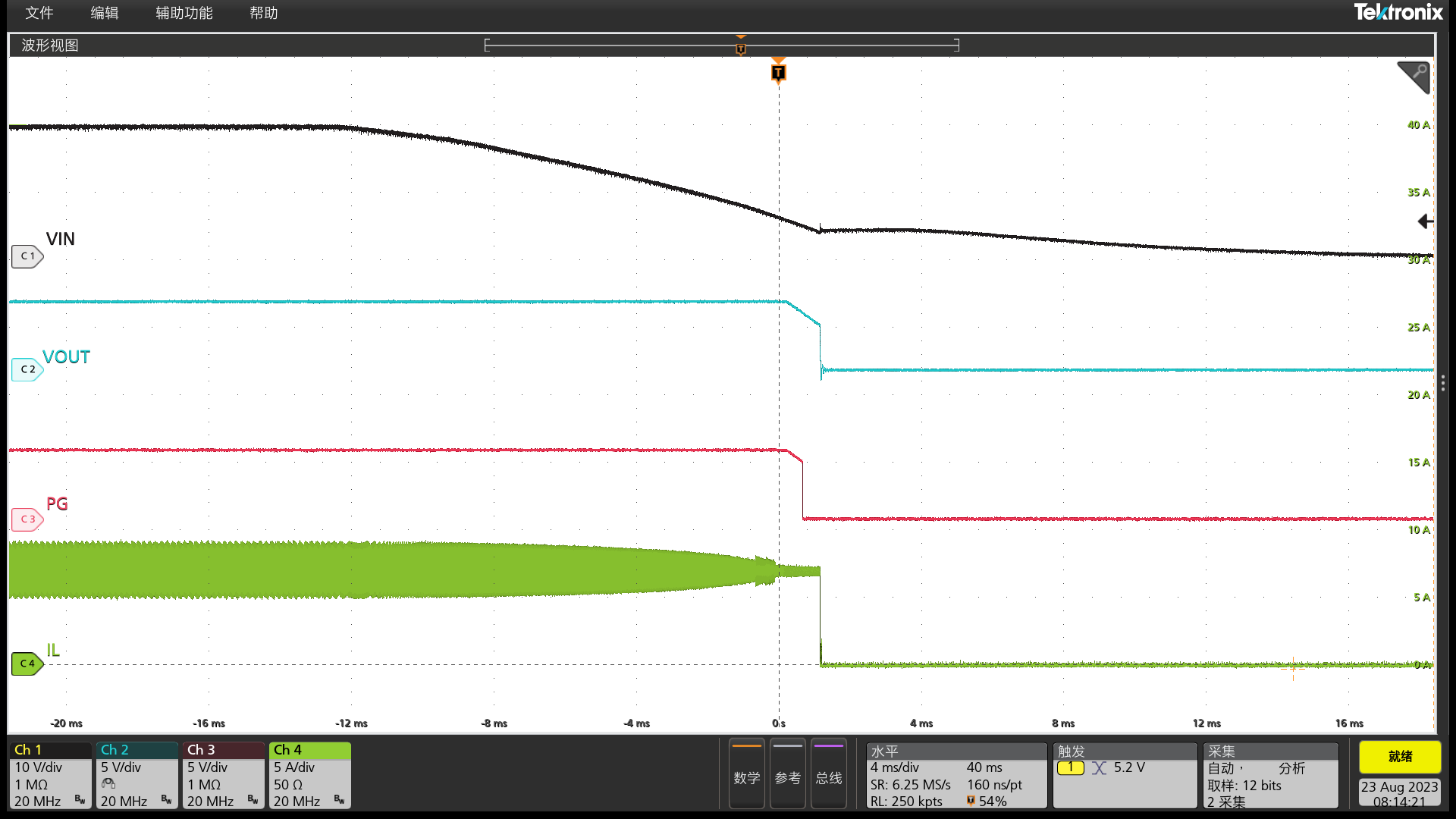Add a 数学 math waveform
The height and width of the screenshot is (819, 1456).
click(x=746, y=775)
